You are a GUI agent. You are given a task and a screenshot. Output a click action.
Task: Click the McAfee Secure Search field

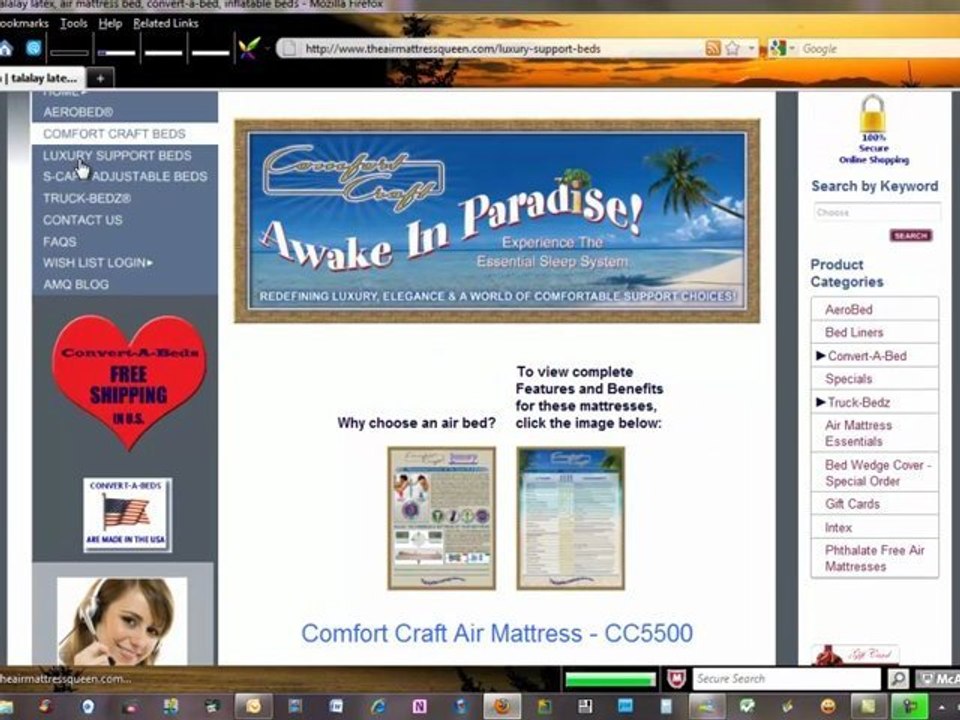tap(787, 679)
